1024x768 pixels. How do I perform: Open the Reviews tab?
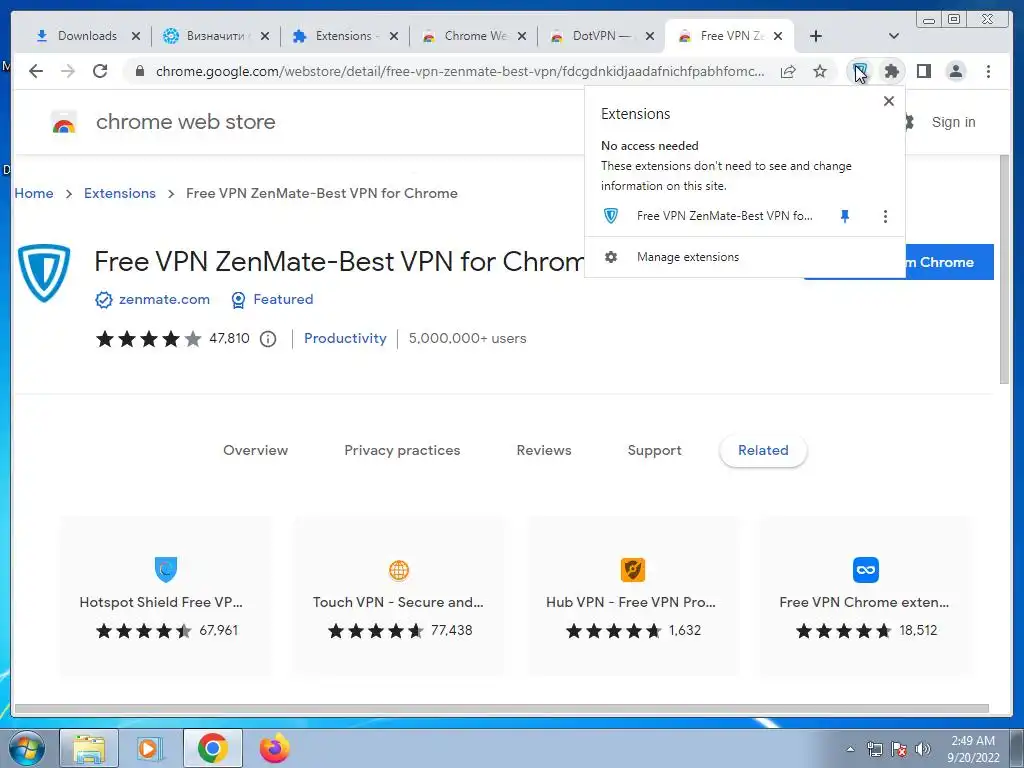click(544, 450)
